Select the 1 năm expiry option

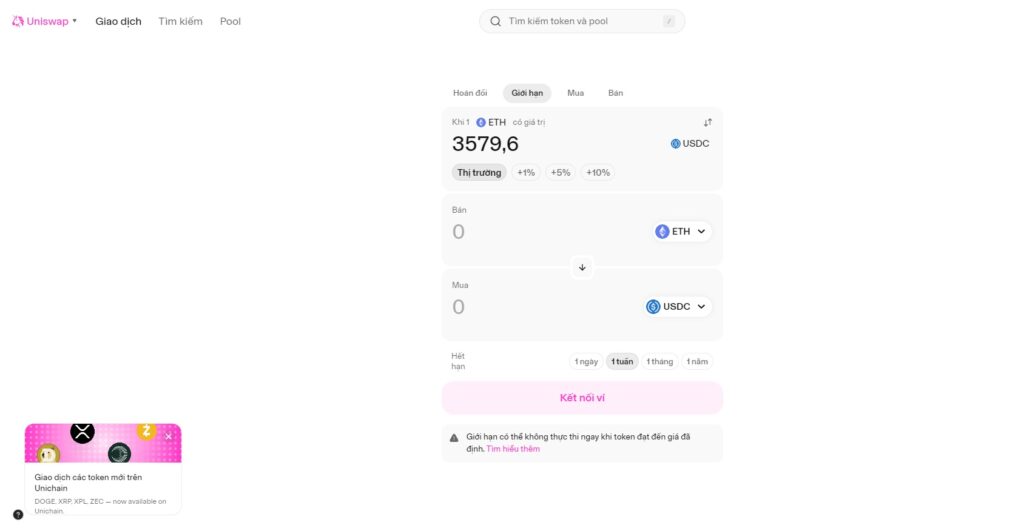coord(698,361)
